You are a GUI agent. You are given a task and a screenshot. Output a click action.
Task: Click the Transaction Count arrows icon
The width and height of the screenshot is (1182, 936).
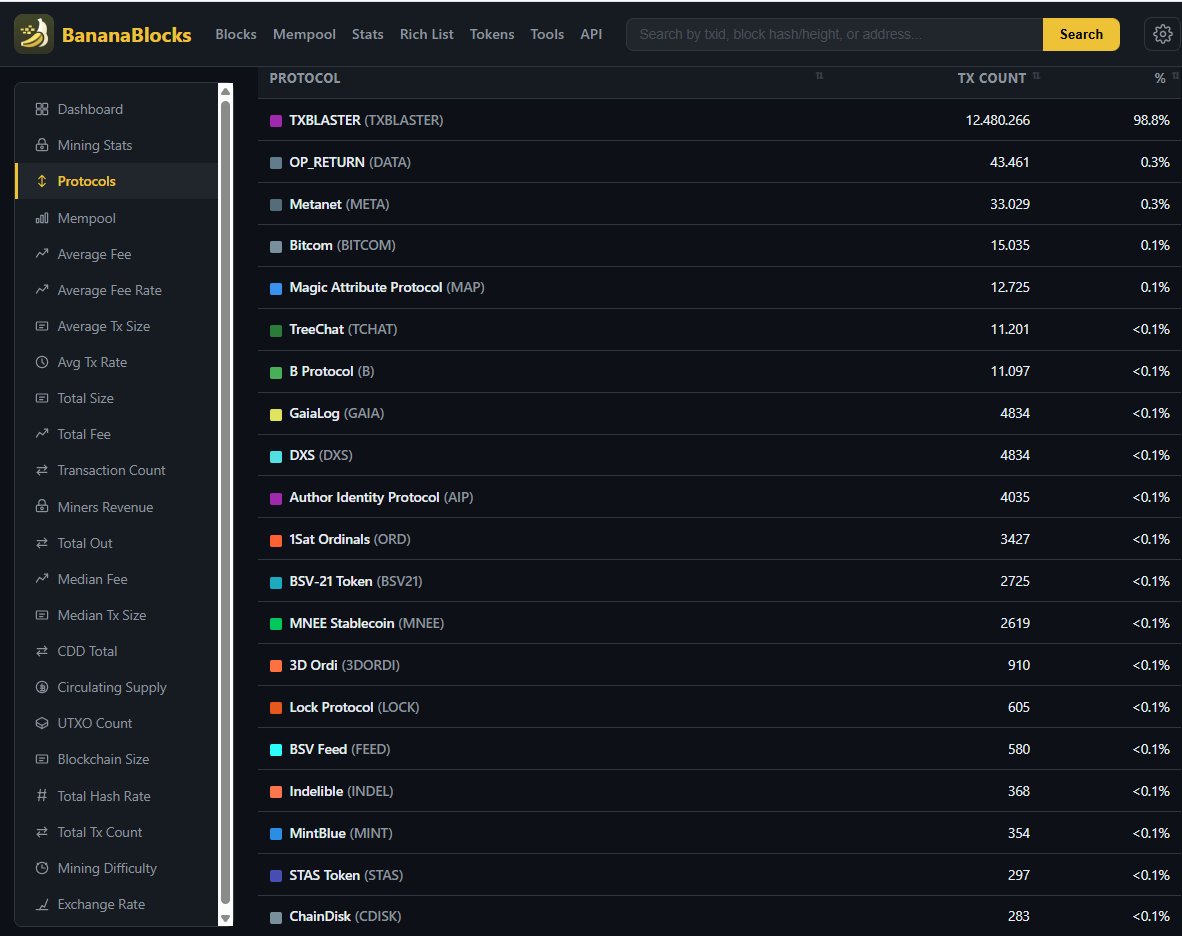(x=41, y=470)
